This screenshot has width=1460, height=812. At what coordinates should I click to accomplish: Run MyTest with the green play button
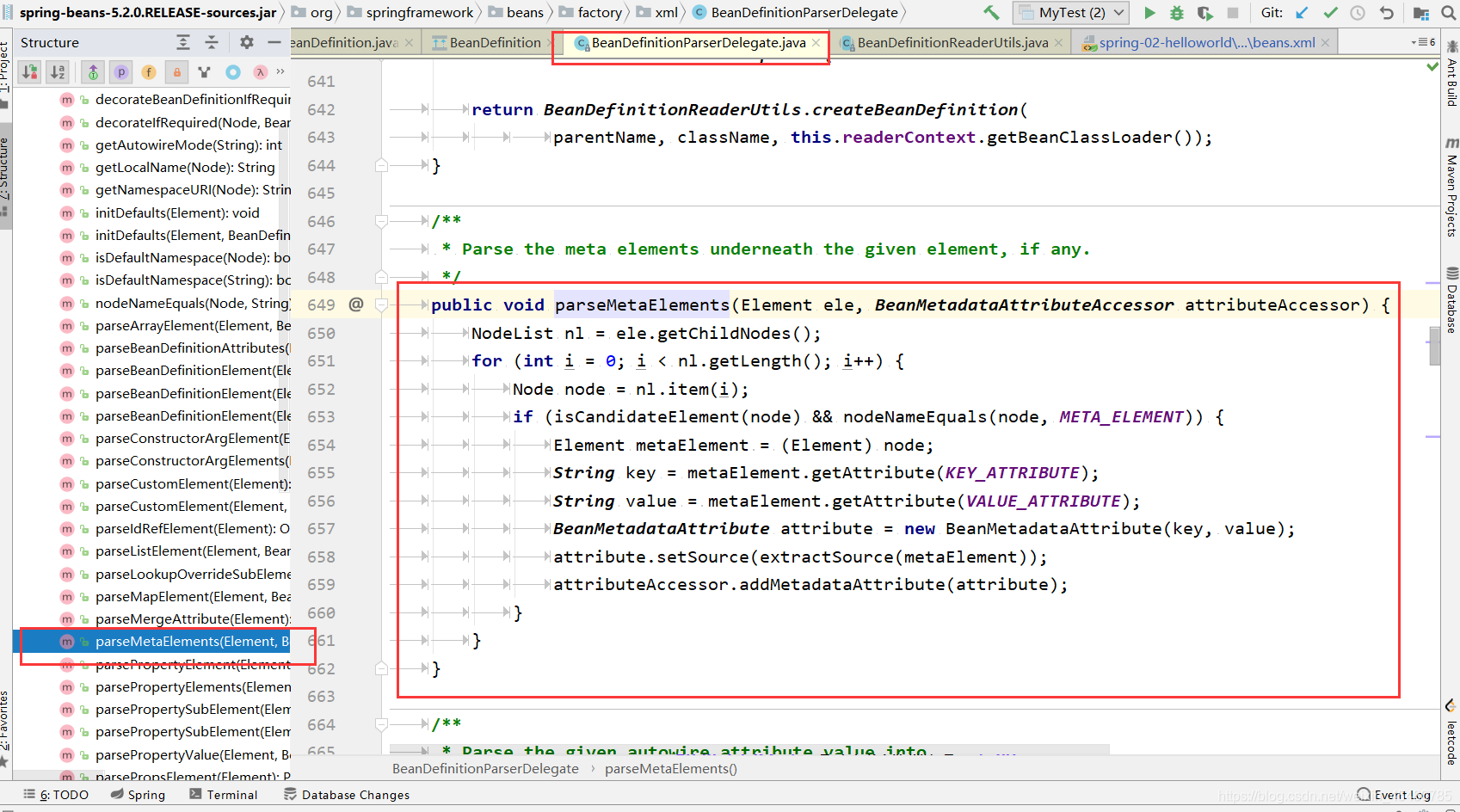tap(1149, 13)
